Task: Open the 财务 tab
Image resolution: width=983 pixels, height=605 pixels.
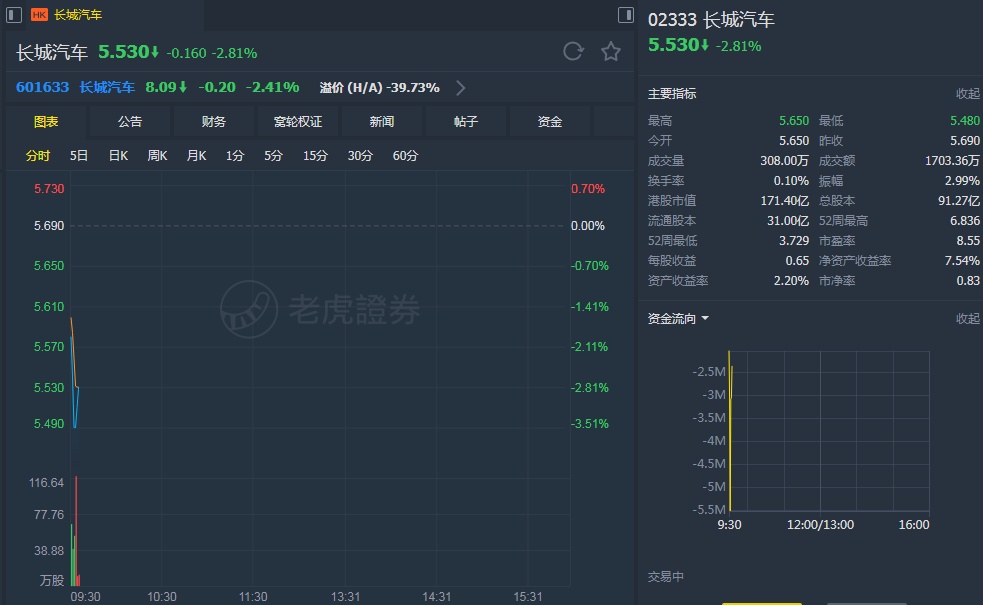Action: [x=214, y=122]
